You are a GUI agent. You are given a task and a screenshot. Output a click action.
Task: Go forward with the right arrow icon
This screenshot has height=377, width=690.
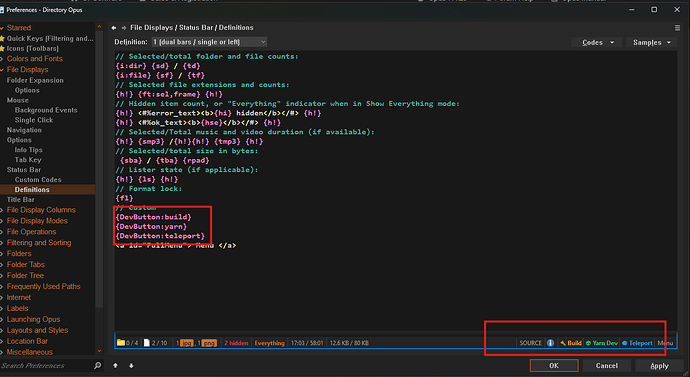click(x=124, y=28)
